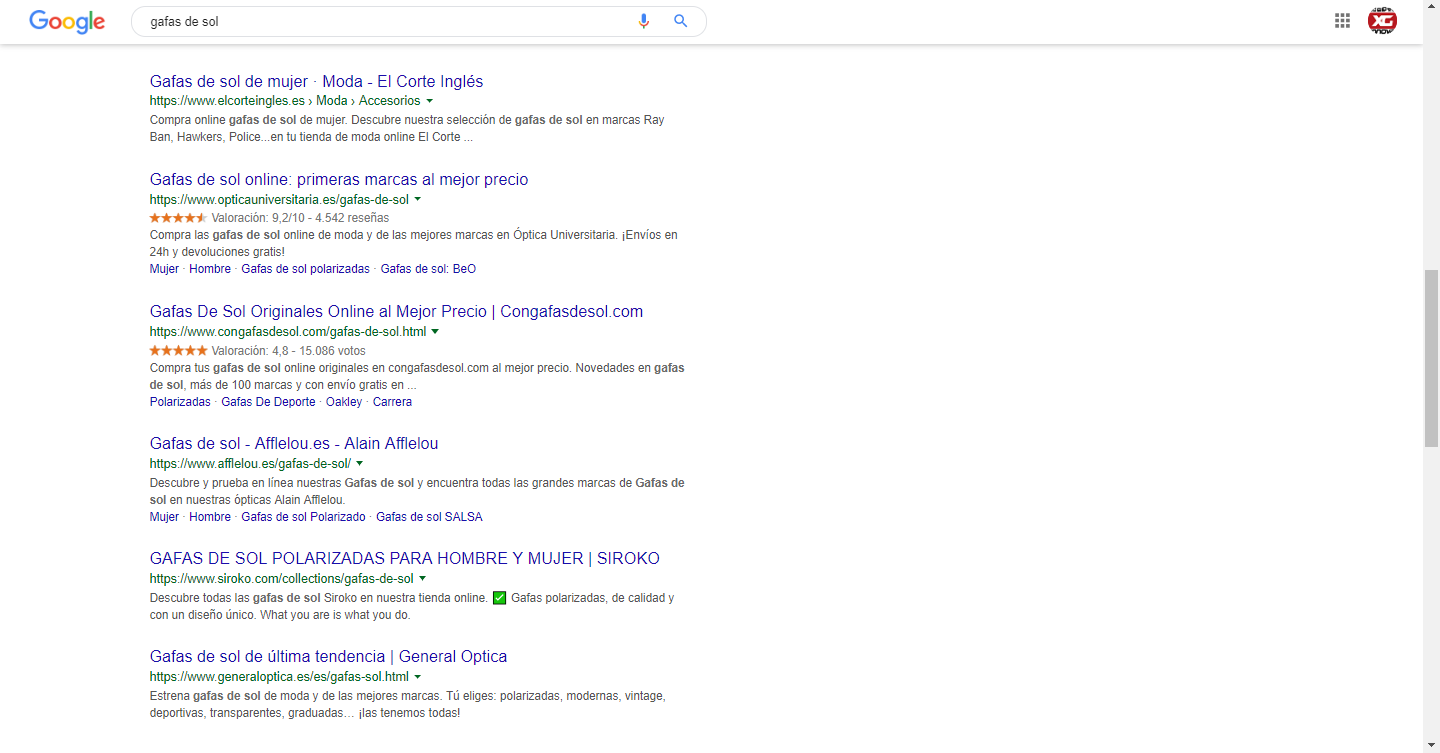This screenshot has width=1440, height=753.
Task: Click the elcorteingles.es green URL text
Action: (x=285, y=101)
